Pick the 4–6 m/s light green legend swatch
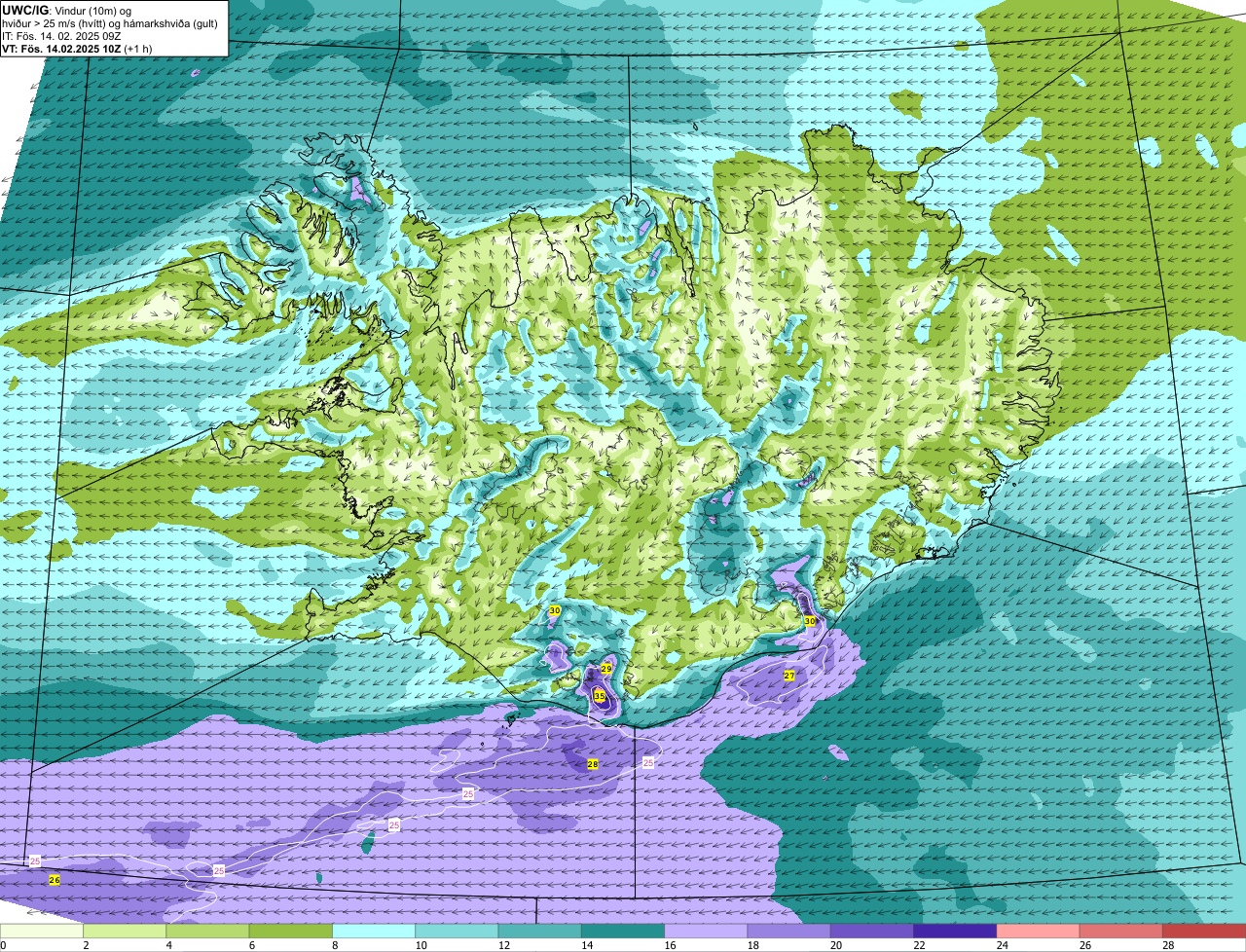The image size is (1246, 952). 207,931
